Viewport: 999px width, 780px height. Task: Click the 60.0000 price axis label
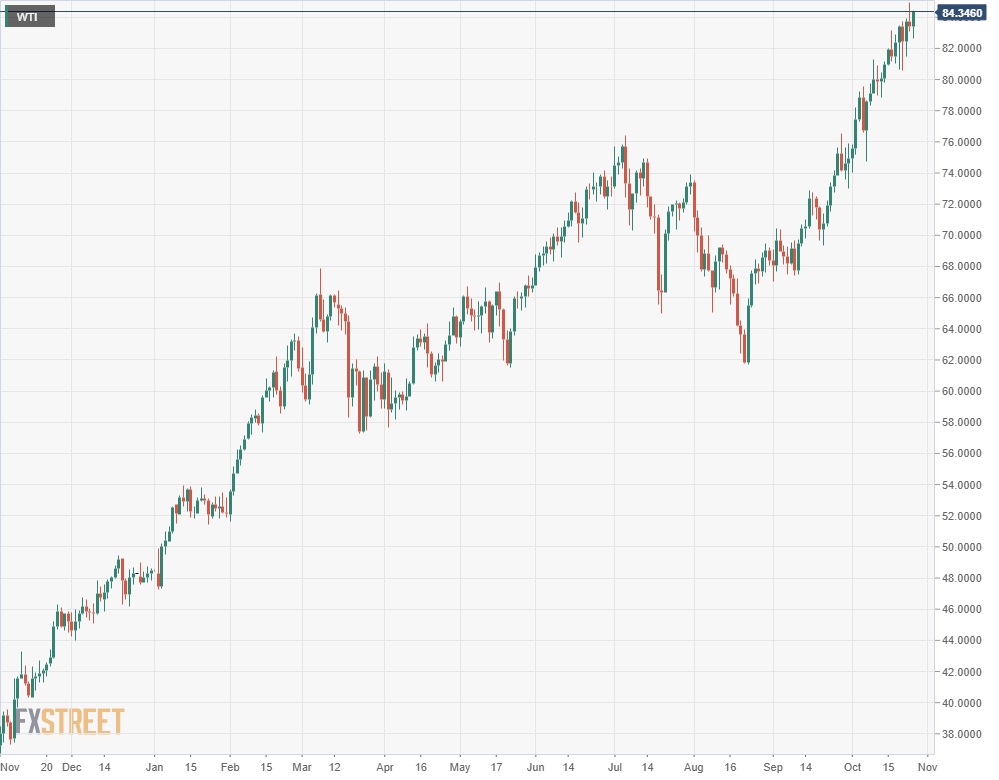tap(961, 391)
